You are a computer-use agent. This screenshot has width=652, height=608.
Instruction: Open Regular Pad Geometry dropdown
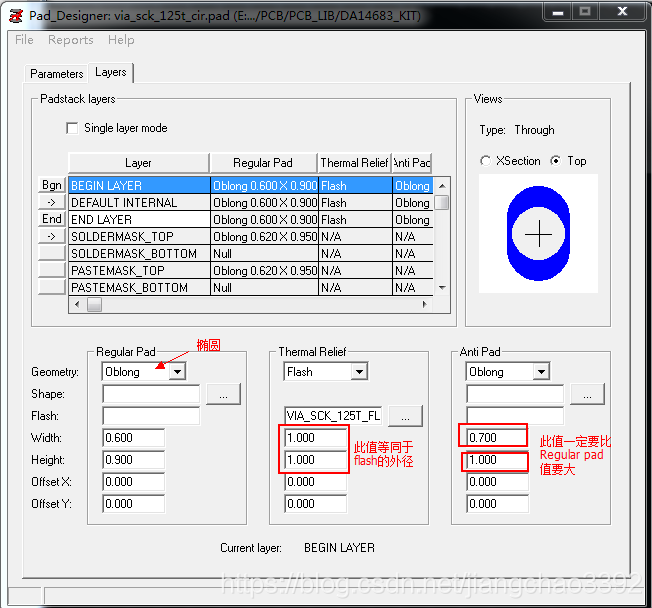(177, 372)
